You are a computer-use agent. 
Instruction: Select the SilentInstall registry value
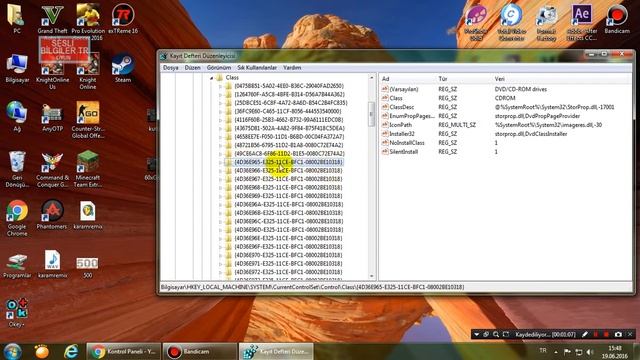click(x=404, y=152)
